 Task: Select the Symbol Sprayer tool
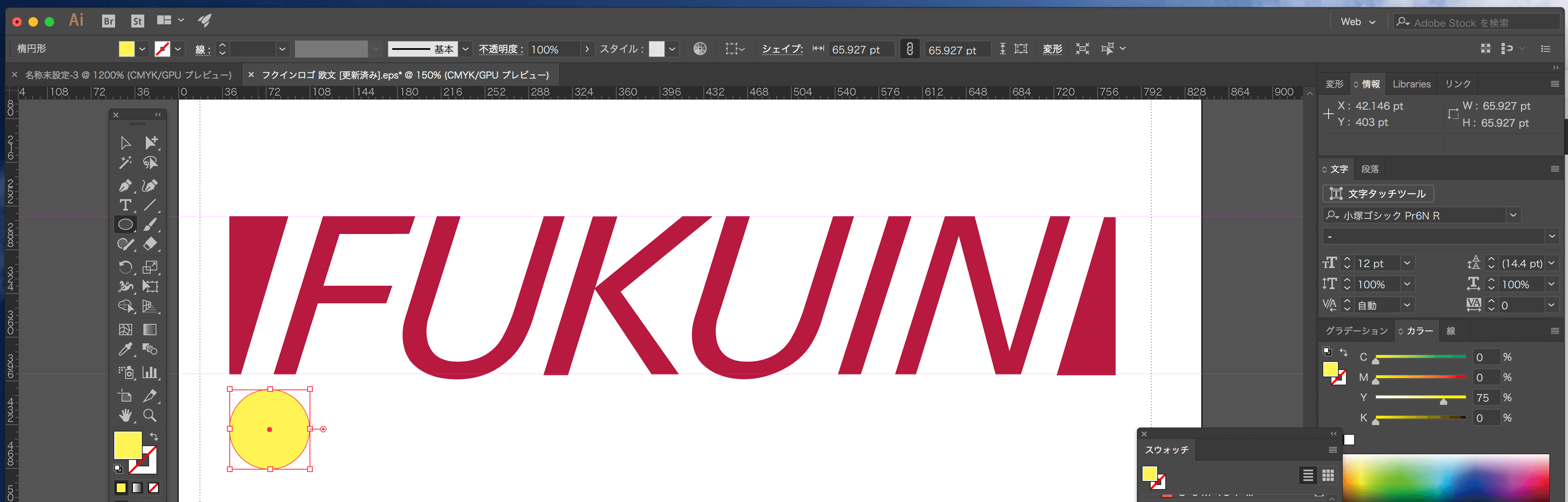pyautogui.click(x=125, y=372)
